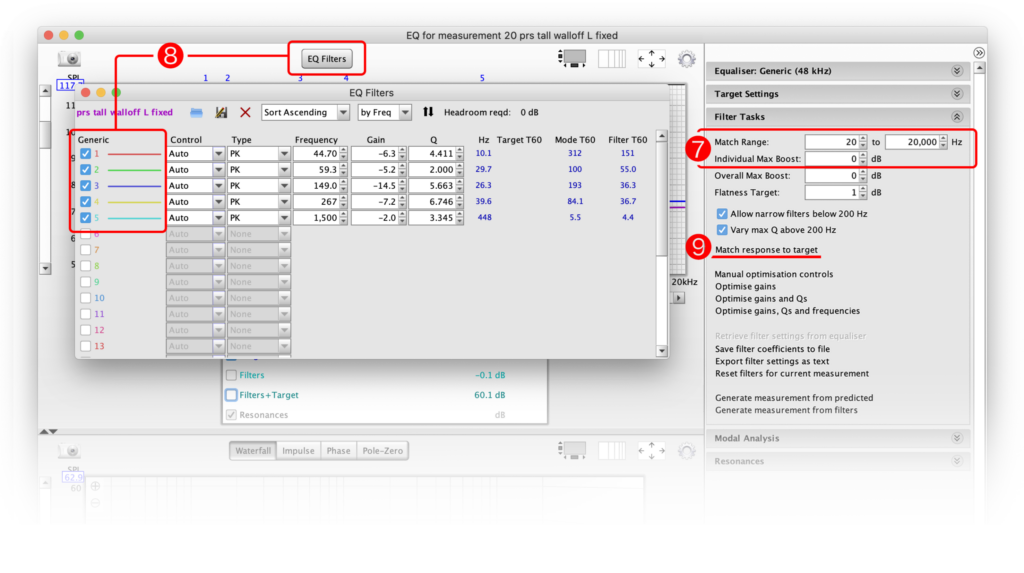This screenshot has height=573, width=1024.
Task: Expand the Target Settings section
Action: click(956, 94)
